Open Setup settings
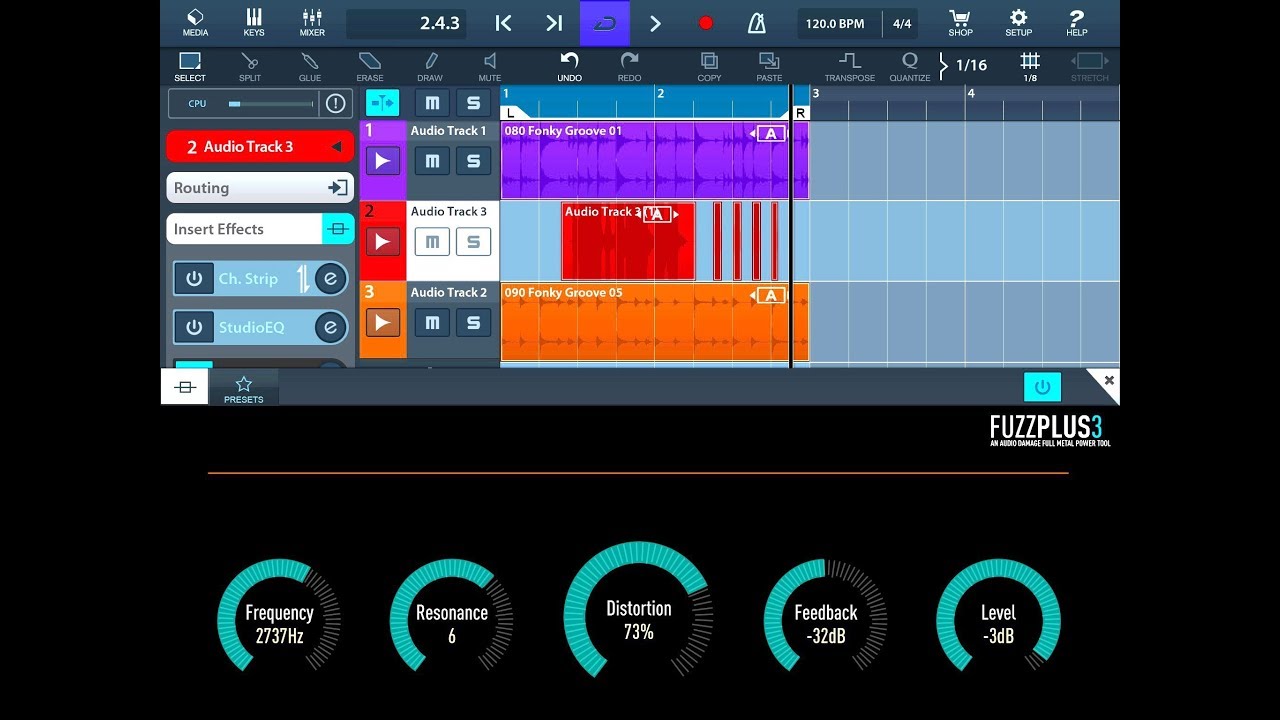This screenshot has width=1280, height=720. pos(1018,22)
